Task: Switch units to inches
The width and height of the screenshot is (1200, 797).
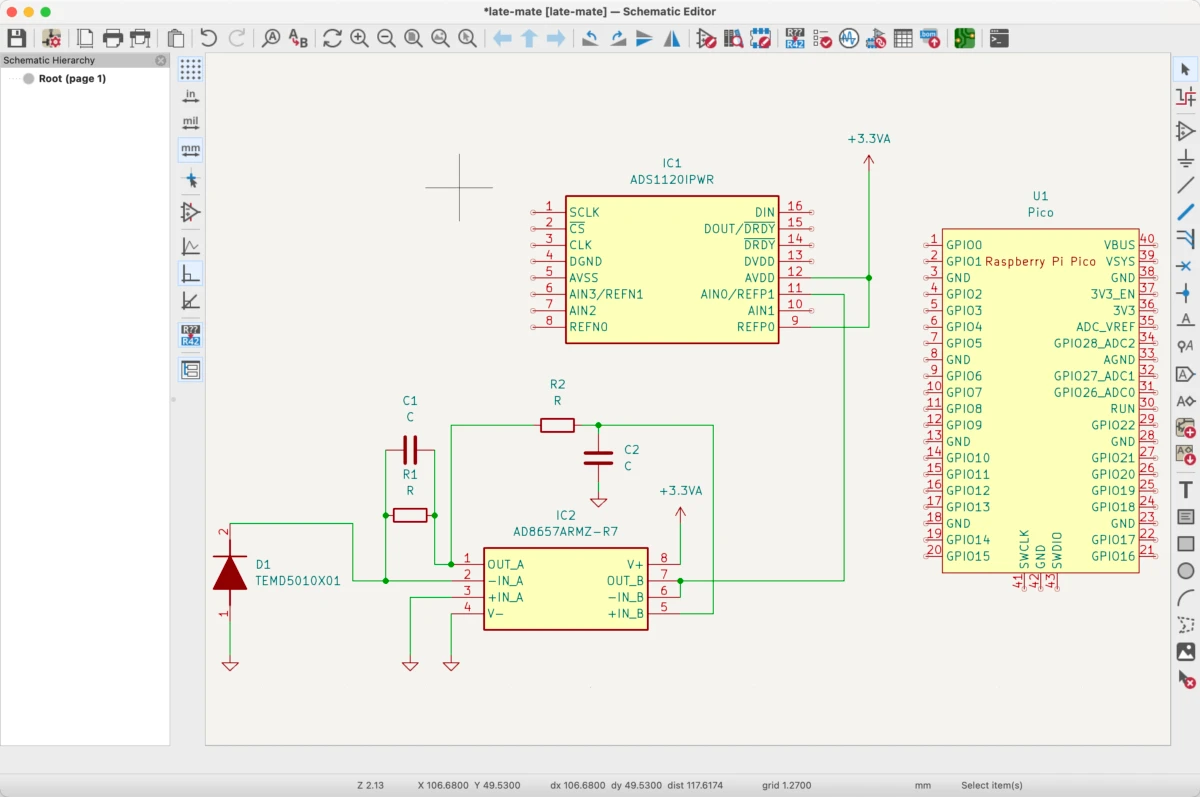Action: click(190, 96)
